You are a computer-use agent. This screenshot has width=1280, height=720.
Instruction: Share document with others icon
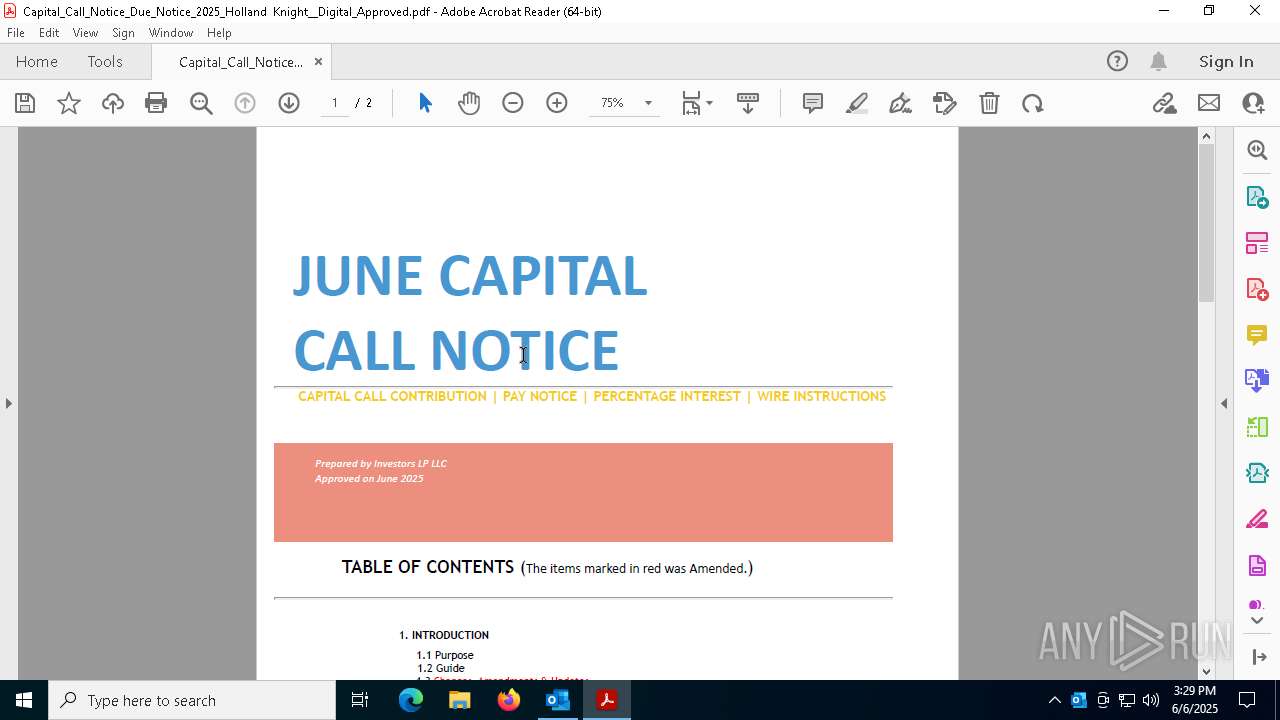click(1253, 103)
